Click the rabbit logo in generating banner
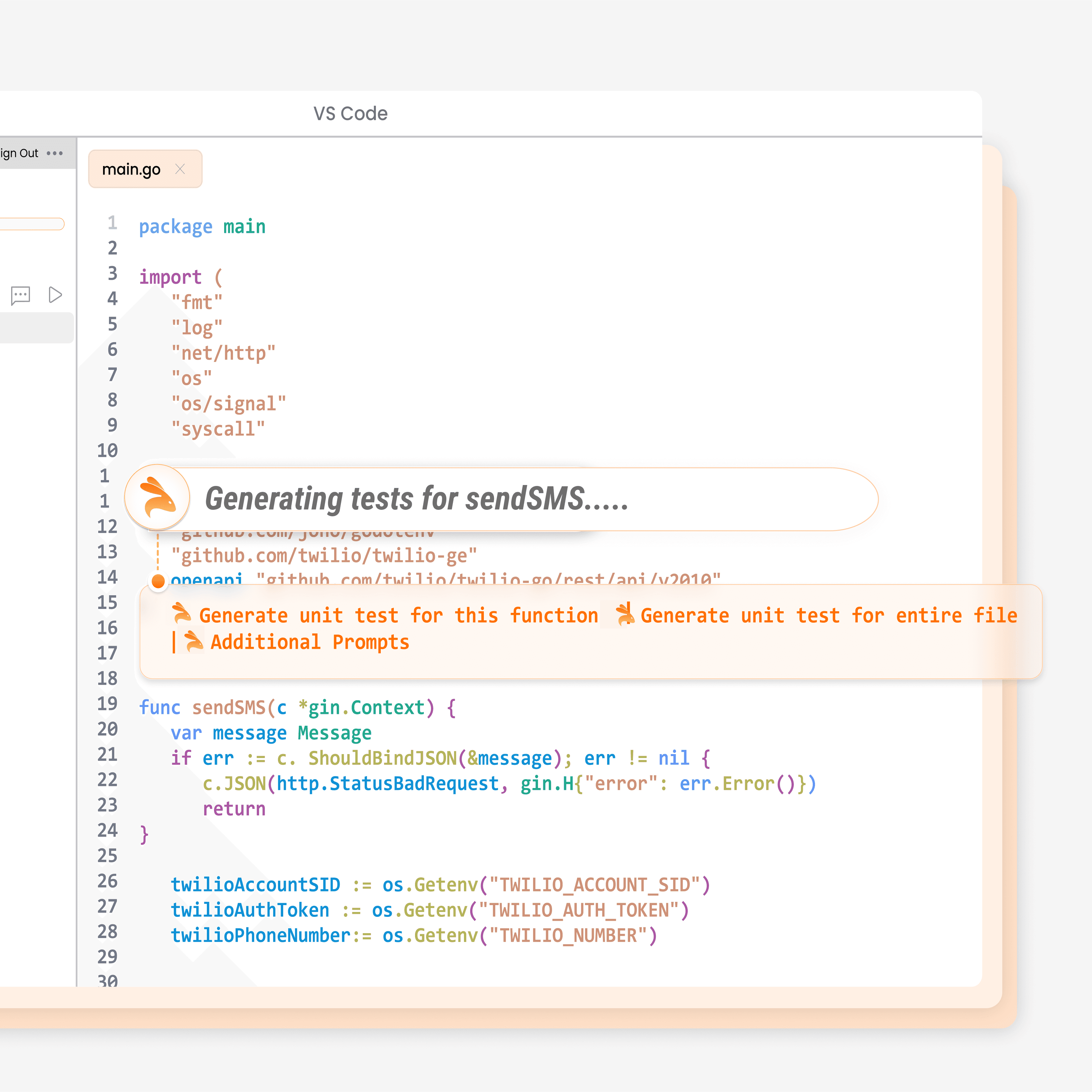The width and height of the screenshot is (1092, 1092). point(157,498)
